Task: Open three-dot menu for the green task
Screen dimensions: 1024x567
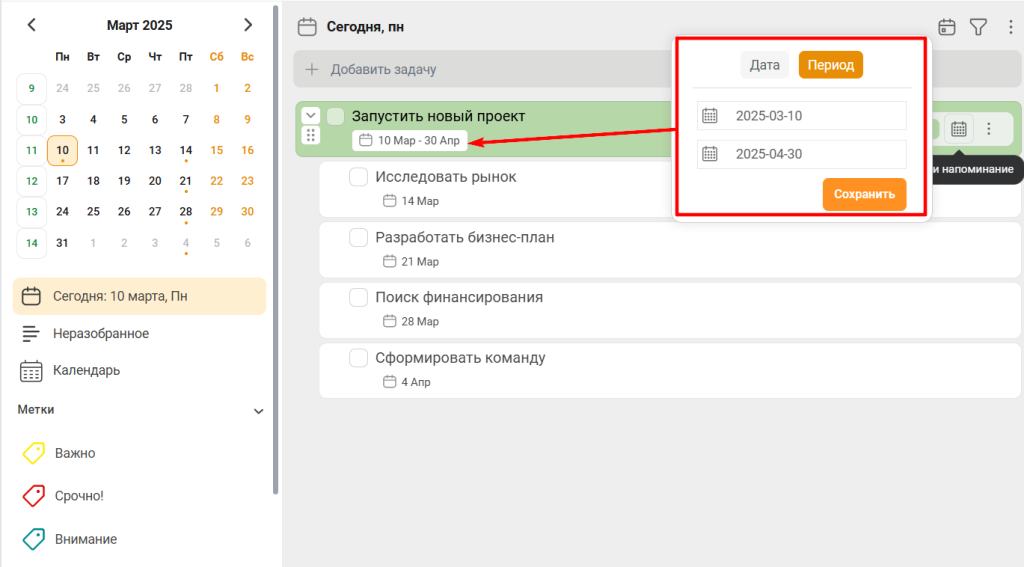Action: pyautogui.click(x=989, y=129)
